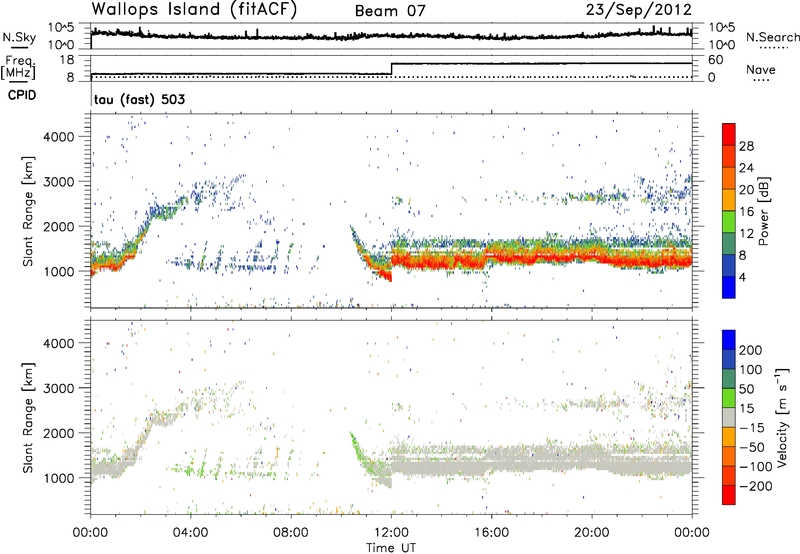This screenshot has width=800, height=554.
Task: Select the "4" value on Power colorbar
Action: (743, 277)
